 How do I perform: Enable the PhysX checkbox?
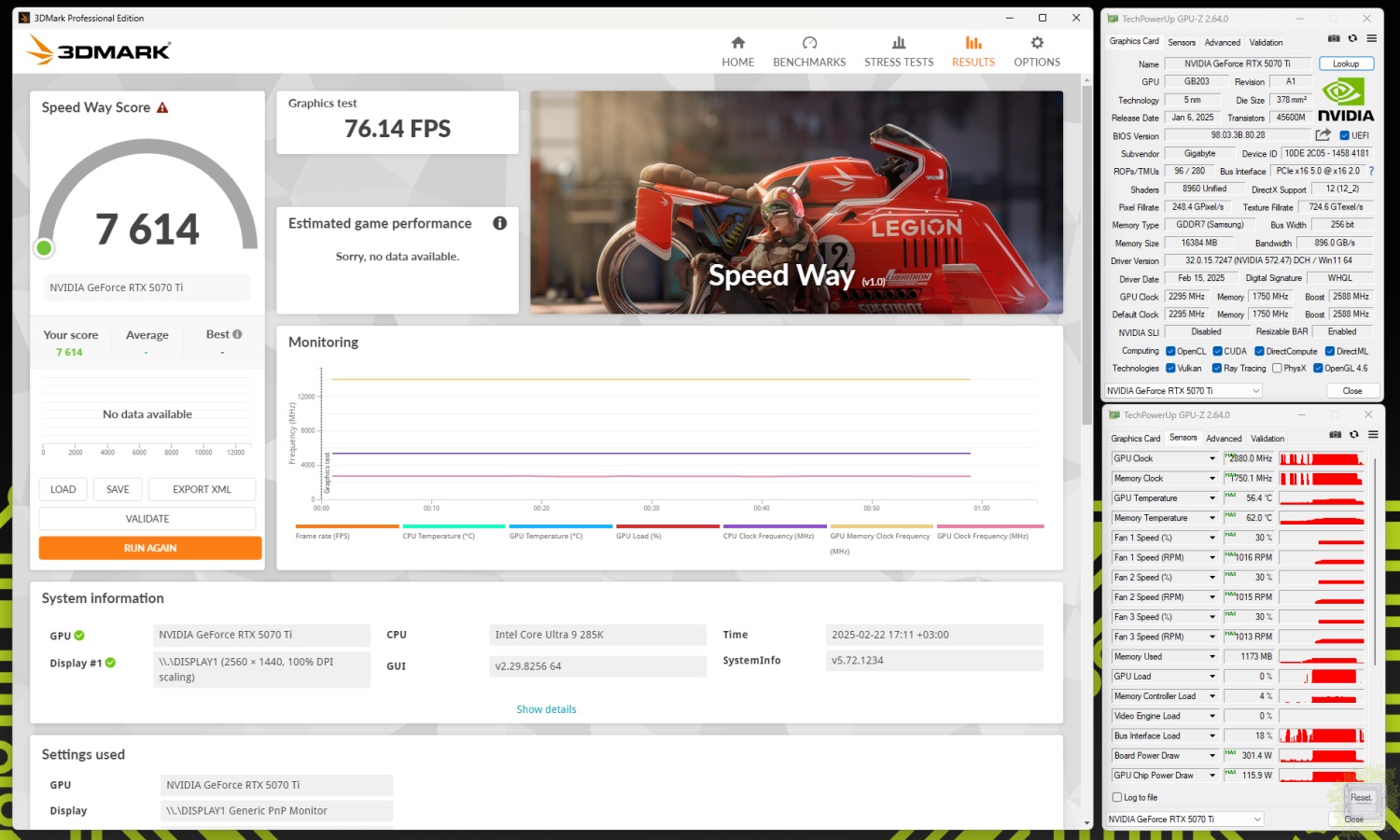pos(1277,368)
